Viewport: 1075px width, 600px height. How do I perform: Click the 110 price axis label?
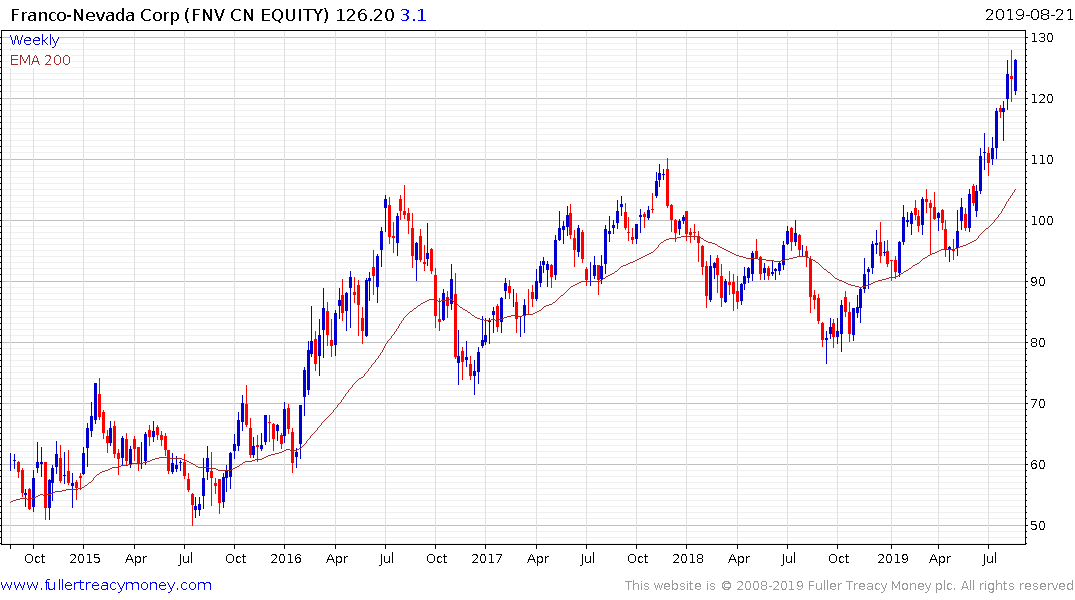point(1042,160)
